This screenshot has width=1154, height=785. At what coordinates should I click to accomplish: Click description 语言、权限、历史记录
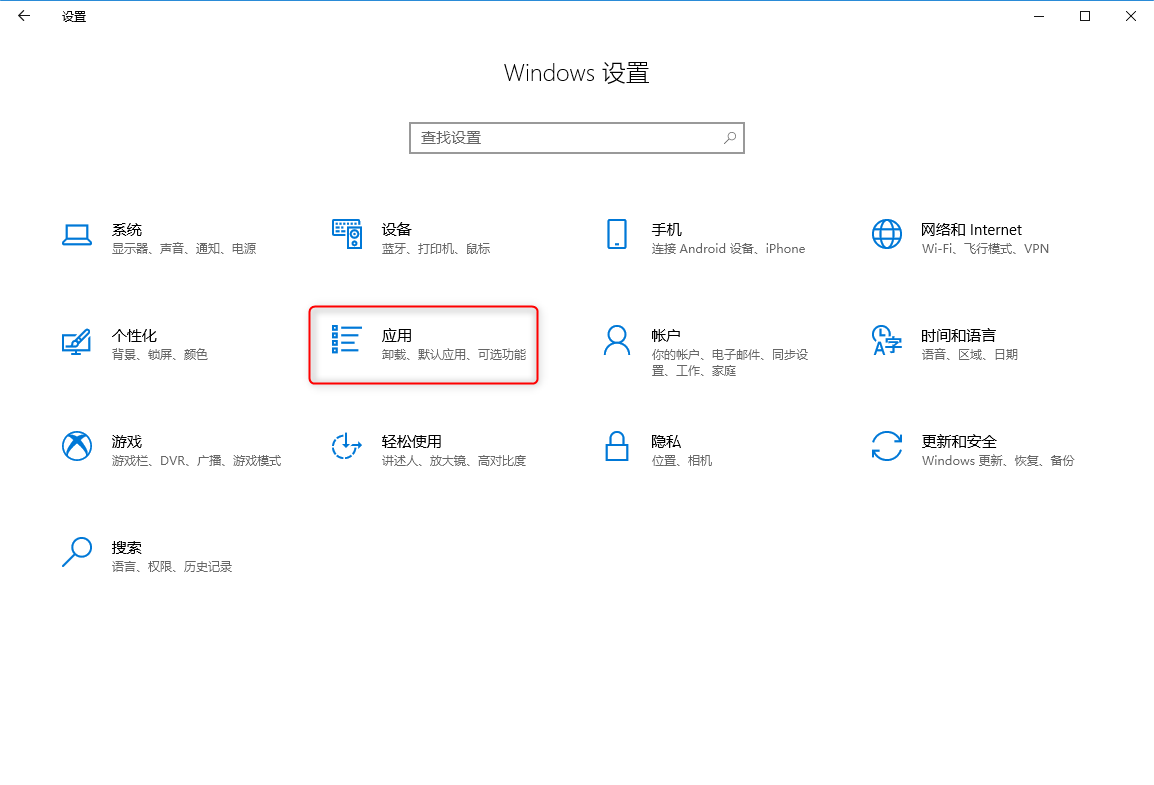pos(172,566)
